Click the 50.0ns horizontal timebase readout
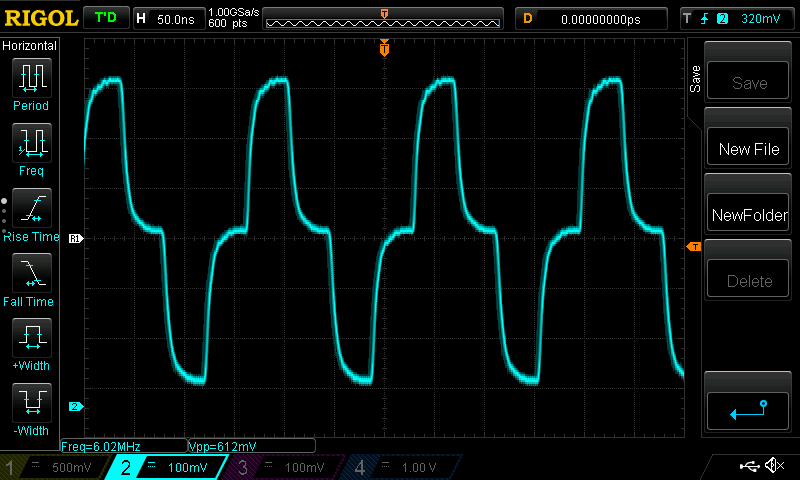The image size is (800, 480). (x=176, y=19)
